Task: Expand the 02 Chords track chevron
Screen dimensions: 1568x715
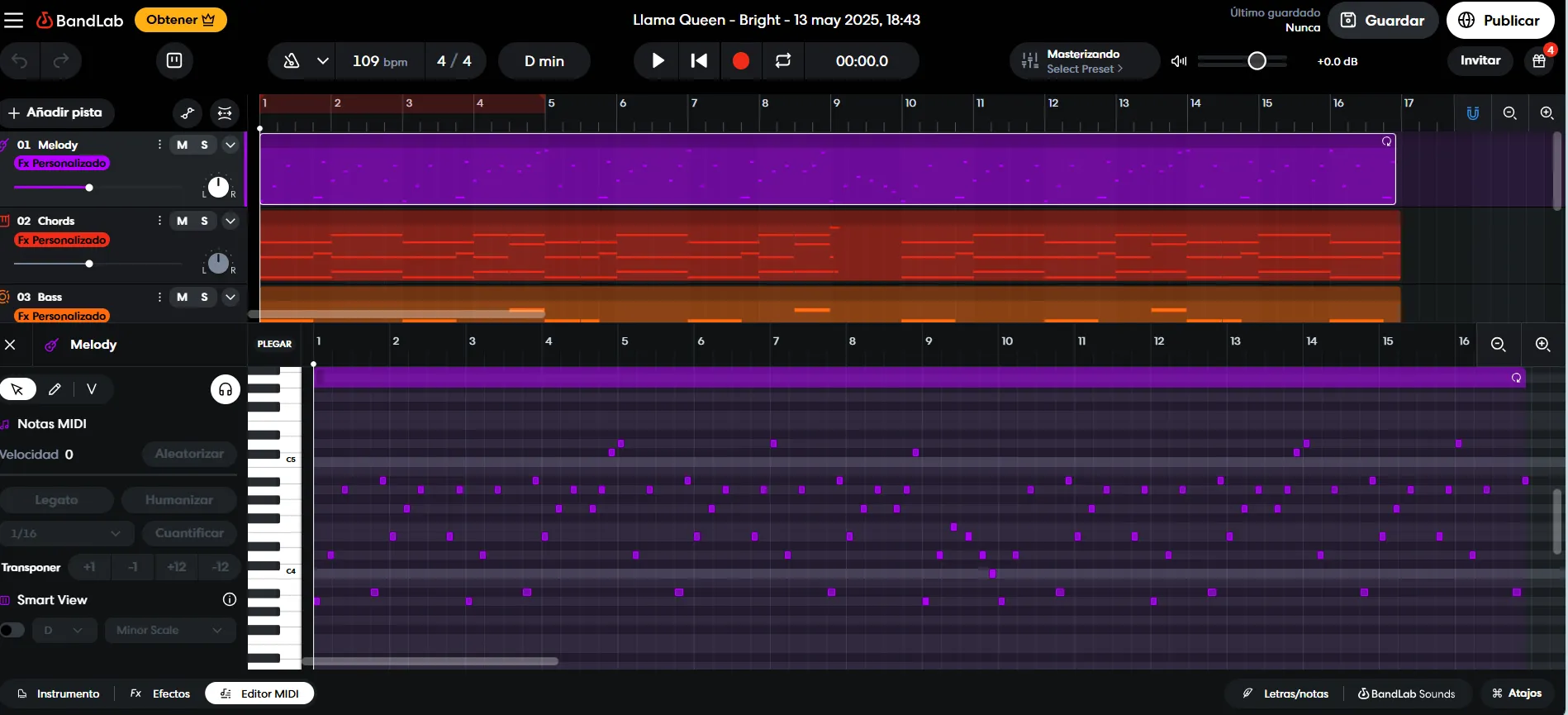Action: point(230,221)
